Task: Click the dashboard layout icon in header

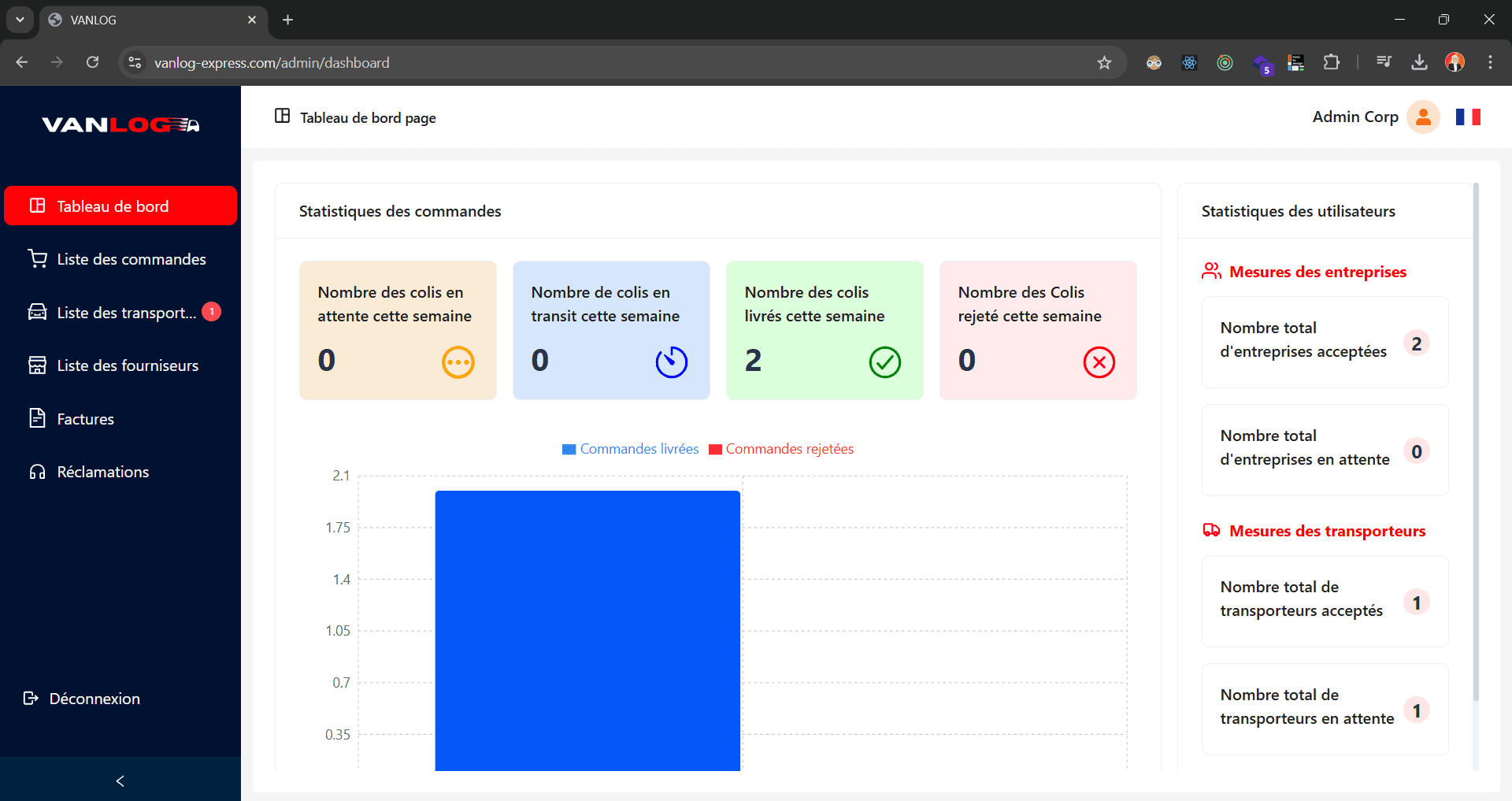Action: pyautogui.click(x=282, y=117)
